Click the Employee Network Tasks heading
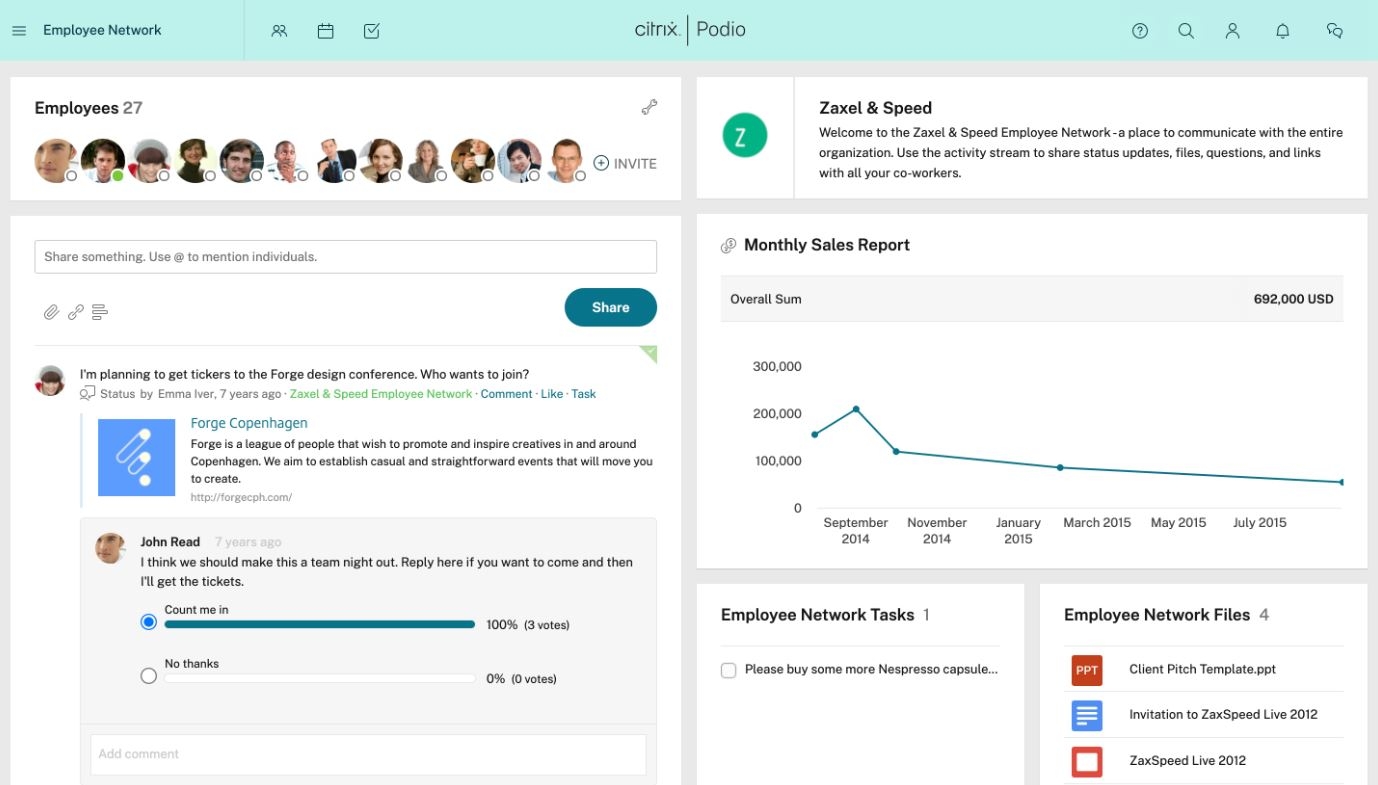Screen dimensions: 1378x785 (817, 615)
